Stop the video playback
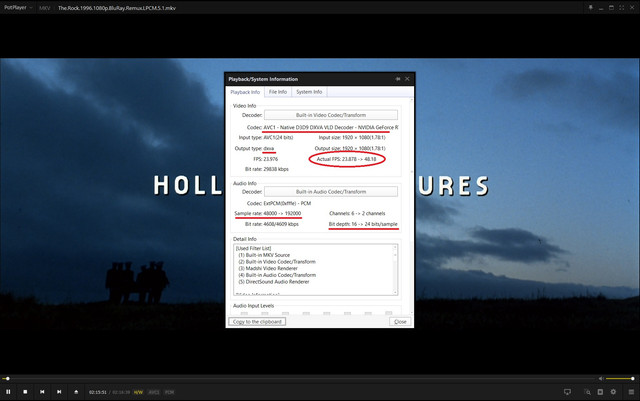640x401 pixels. click(25, 392)
